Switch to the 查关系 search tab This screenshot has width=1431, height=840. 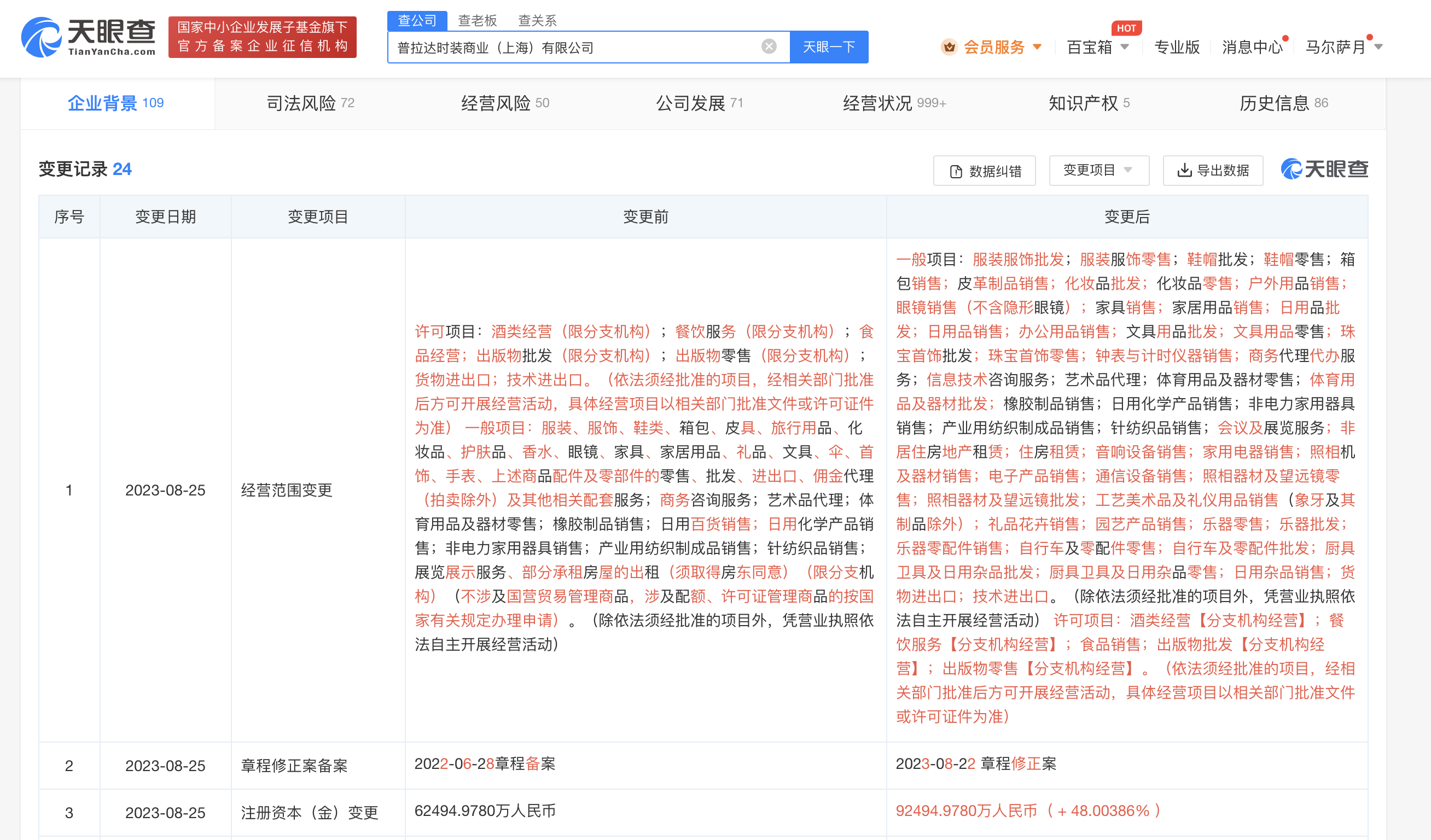click(537, 20)
